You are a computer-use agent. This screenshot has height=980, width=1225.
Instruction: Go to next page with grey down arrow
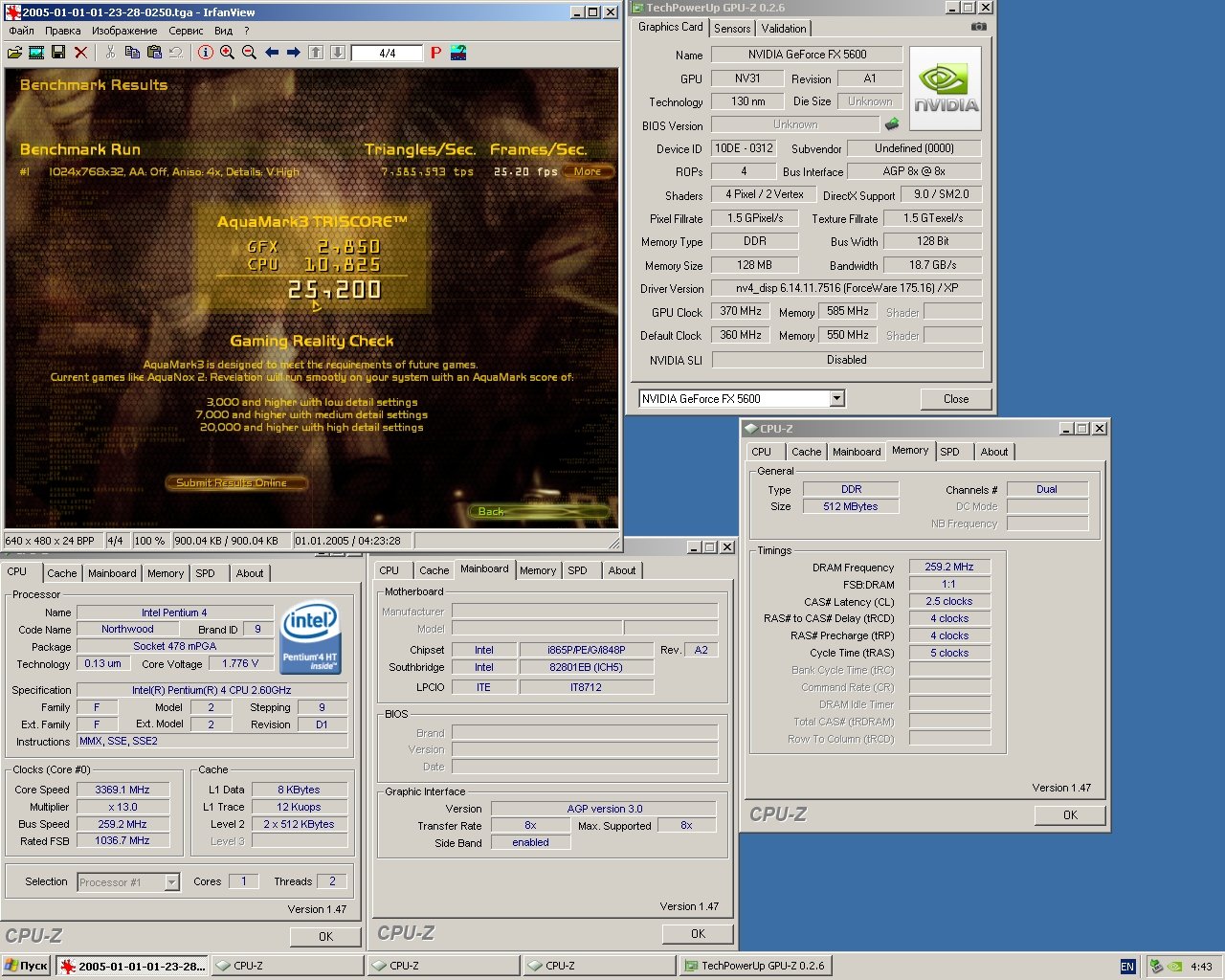click(x=338, y=53)
